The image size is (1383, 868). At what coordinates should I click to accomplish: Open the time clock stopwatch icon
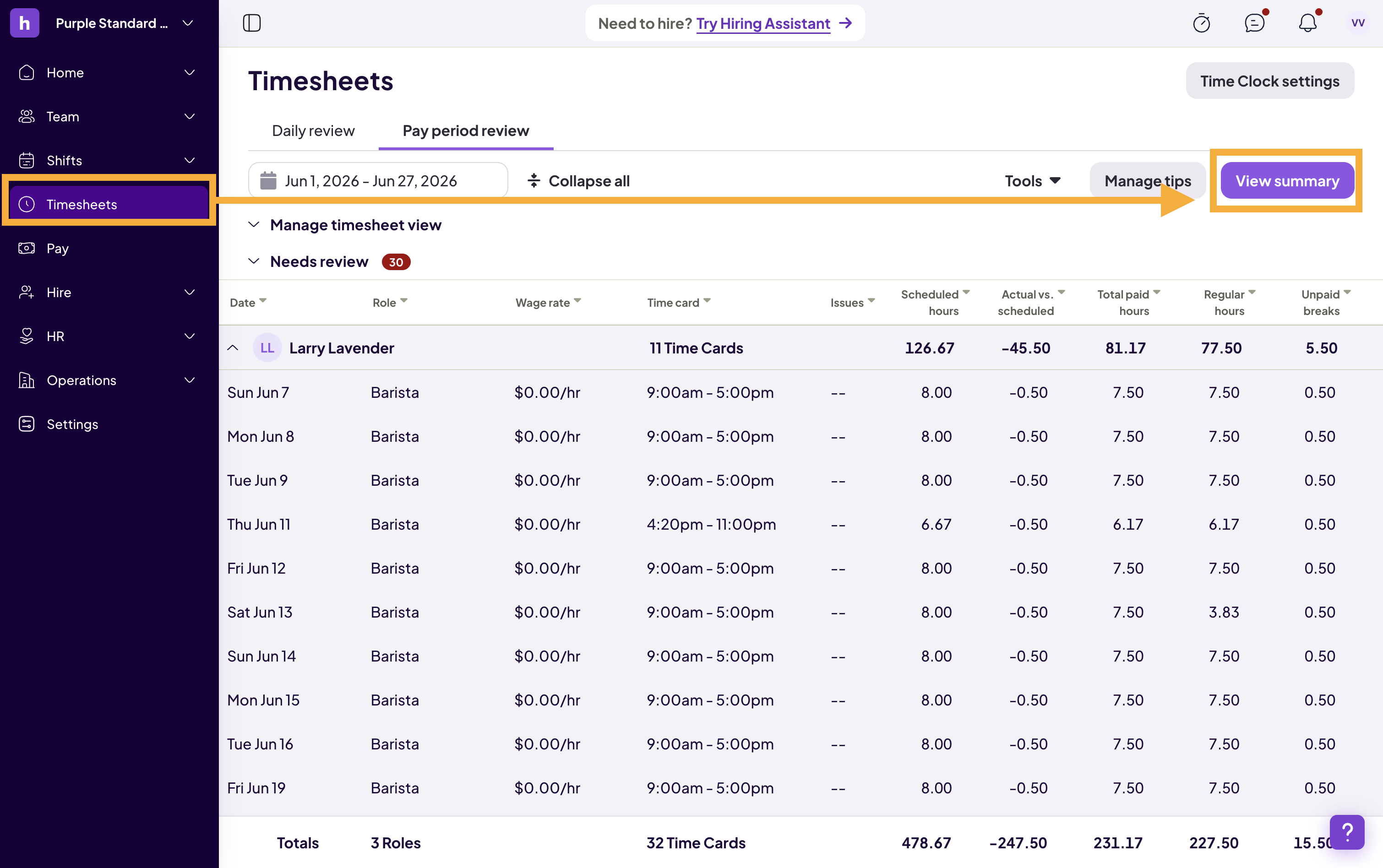1201,23
